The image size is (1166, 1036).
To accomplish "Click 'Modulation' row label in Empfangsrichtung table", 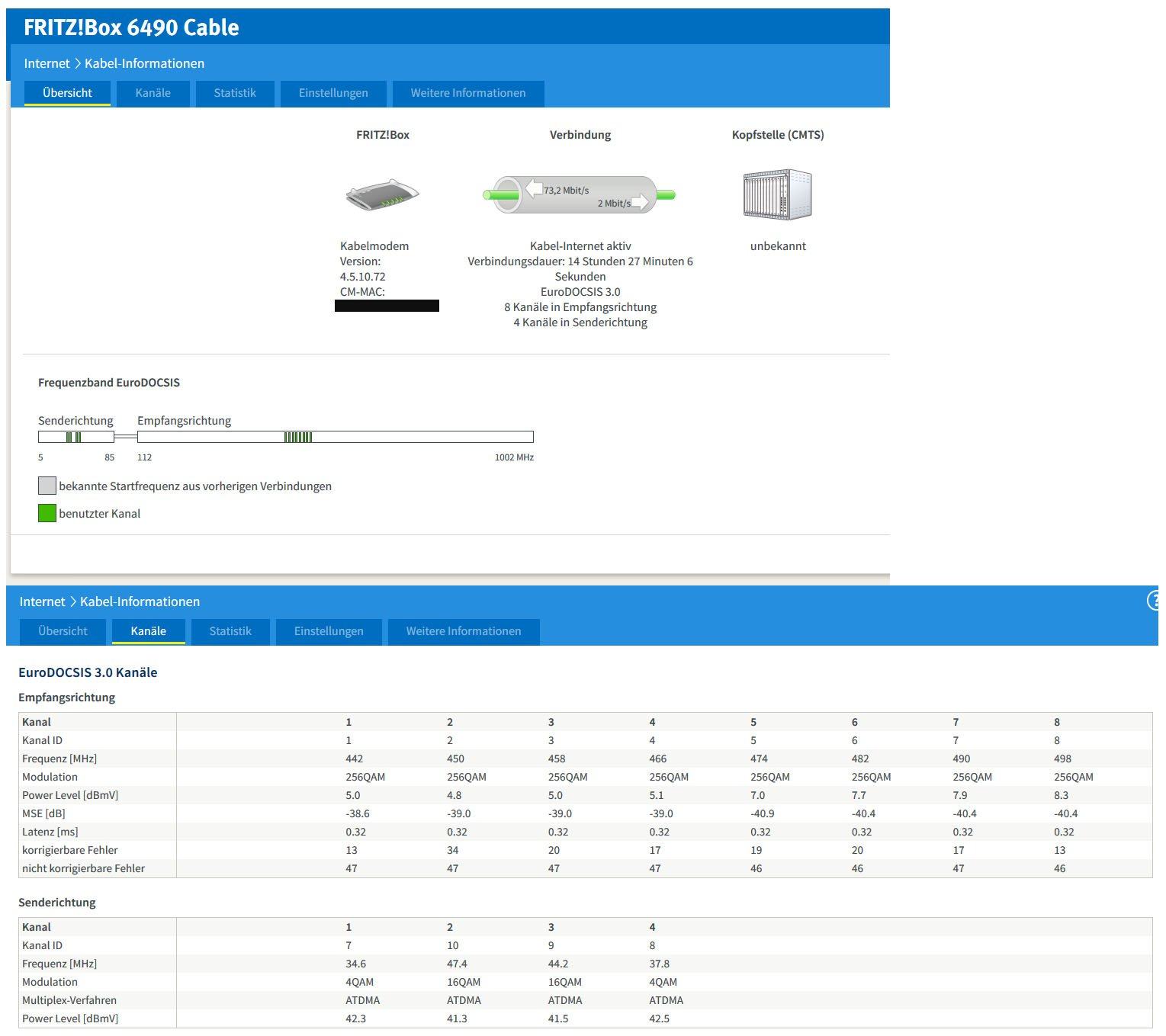I will (50, 777).
